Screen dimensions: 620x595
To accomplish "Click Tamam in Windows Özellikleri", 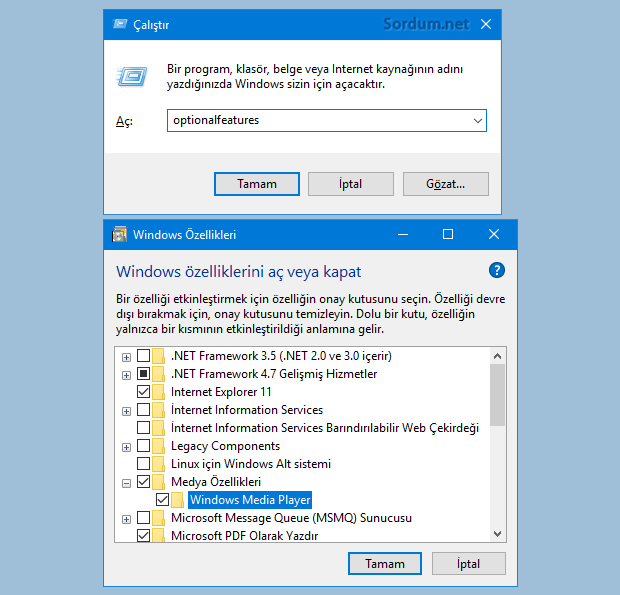I will click(385, 563).
